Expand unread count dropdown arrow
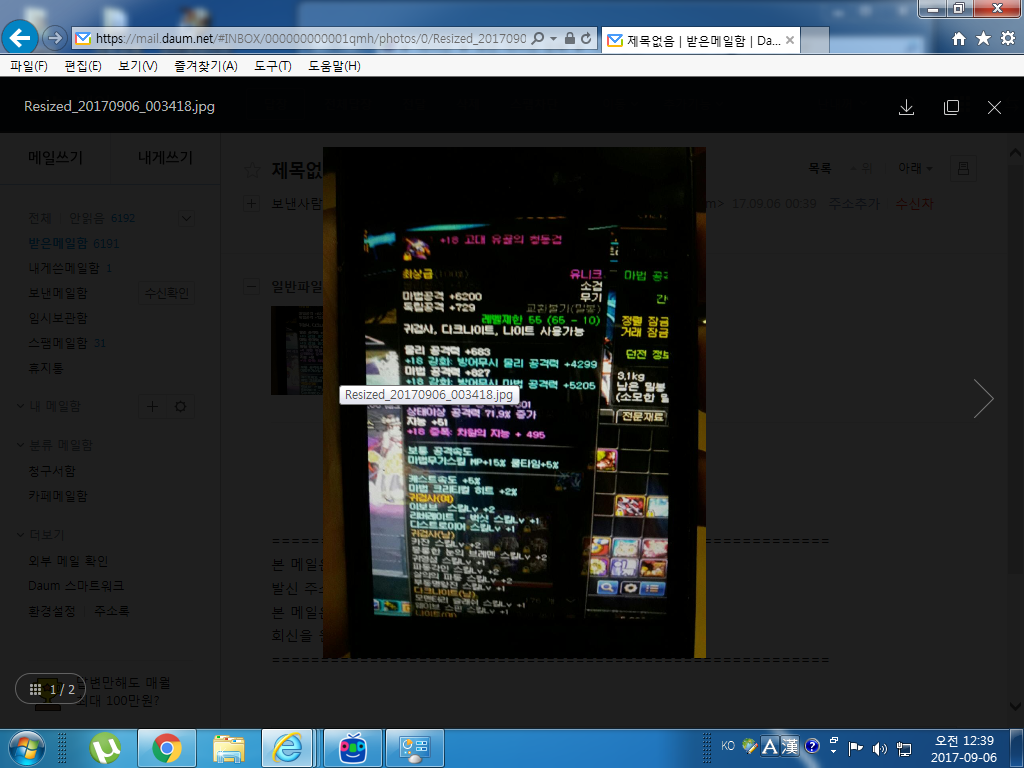The width and height of the screenshot is (1024, 768). click(x=186, y=218)
